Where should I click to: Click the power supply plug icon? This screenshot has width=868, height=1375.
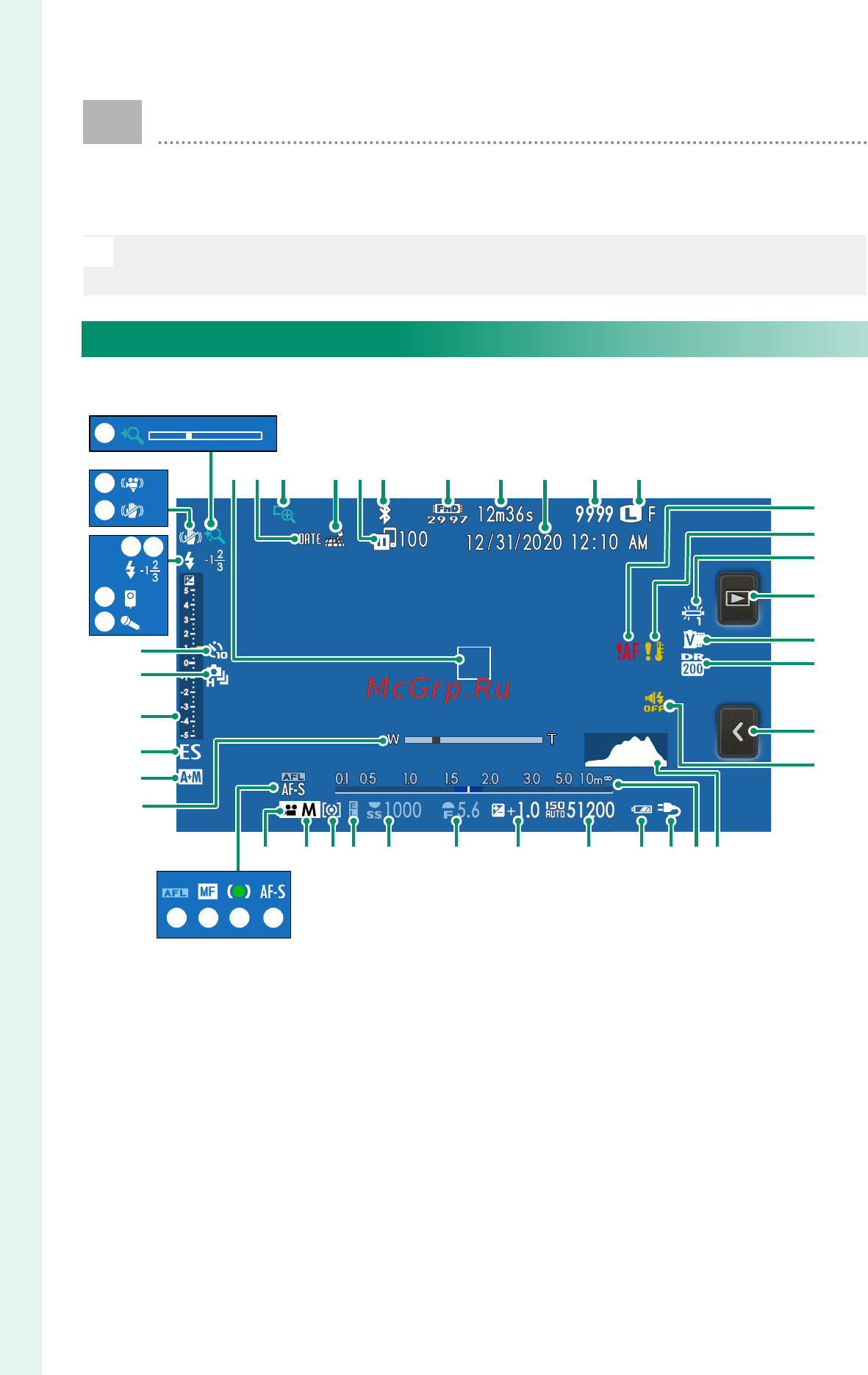(x=670, y=809)
